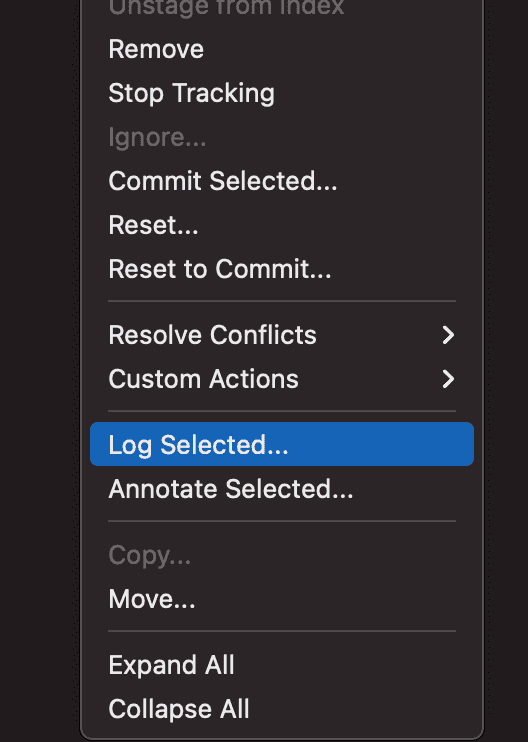Dismiss menu by clicking dark background outside

click(38, 369)
